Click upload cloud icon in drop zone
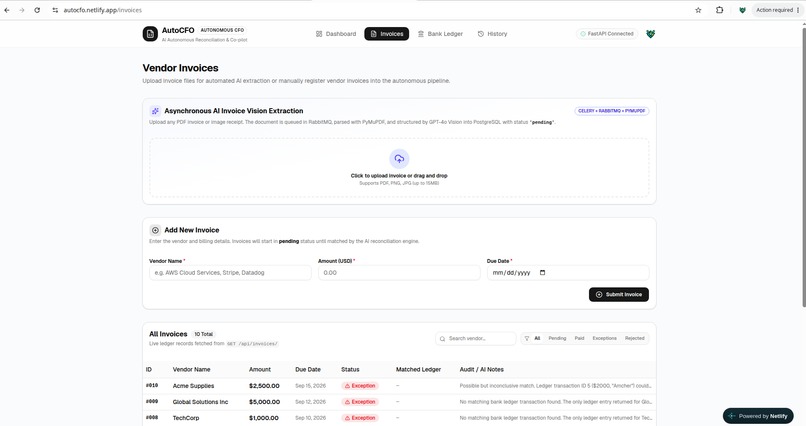The image size is (806, 426). 399,159
